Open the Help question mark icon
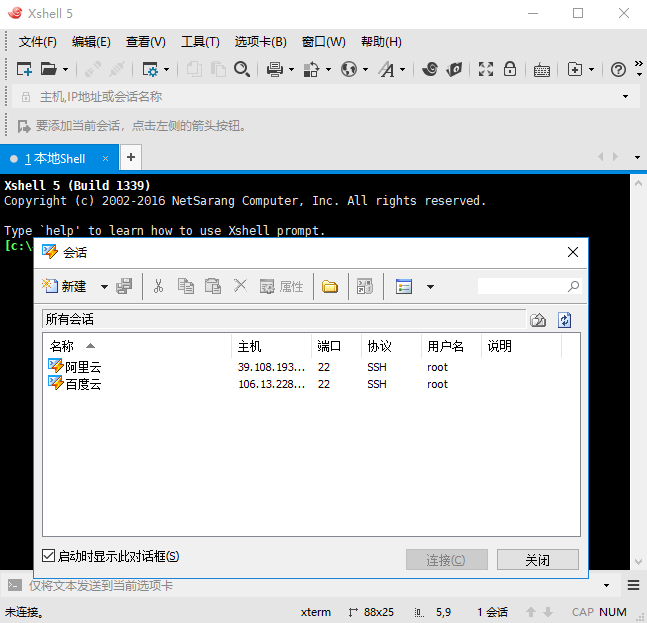 [618, 69]
